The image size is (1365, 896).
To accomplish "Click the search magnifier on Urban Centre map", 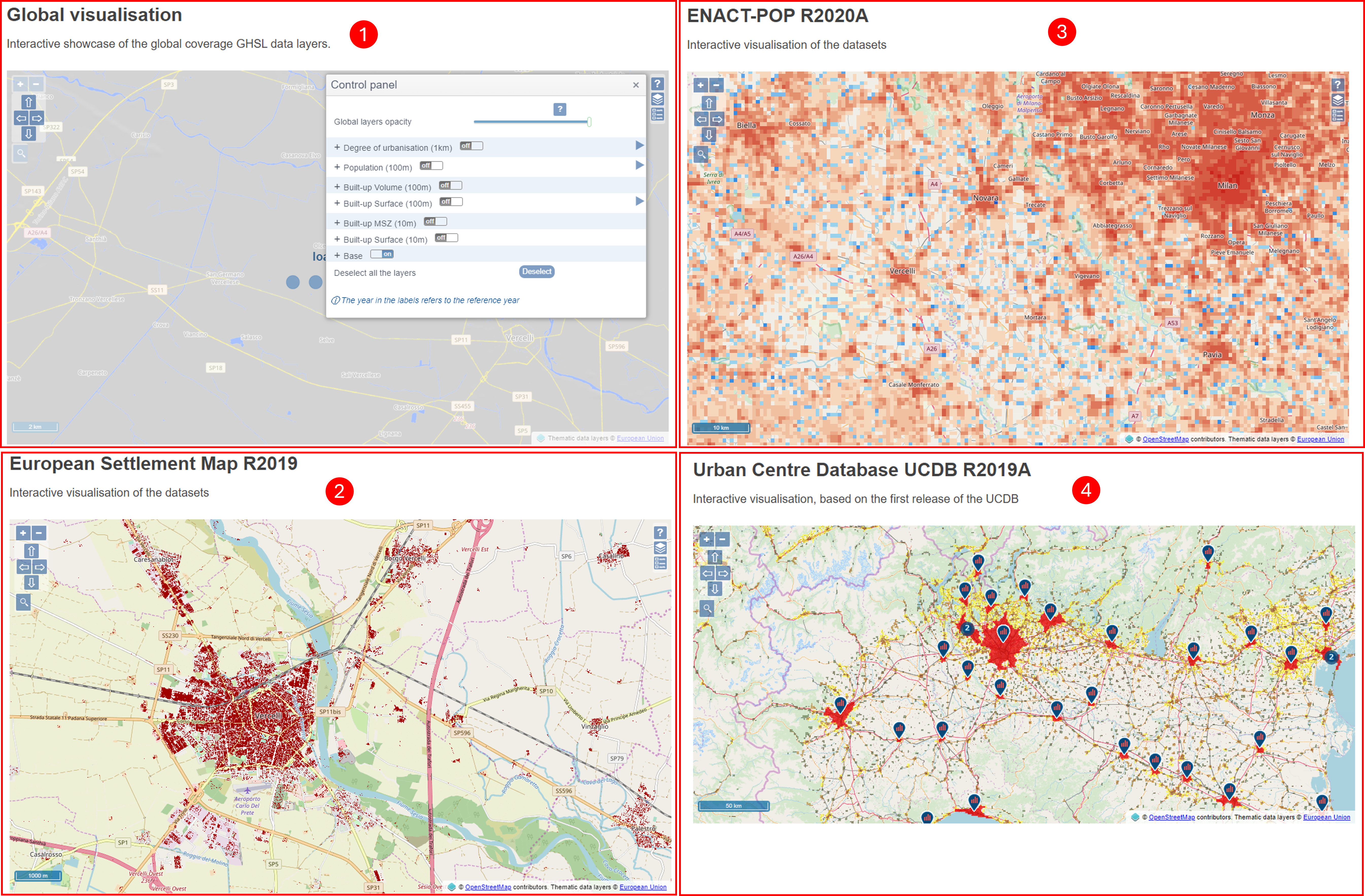I will coord(707,608).
